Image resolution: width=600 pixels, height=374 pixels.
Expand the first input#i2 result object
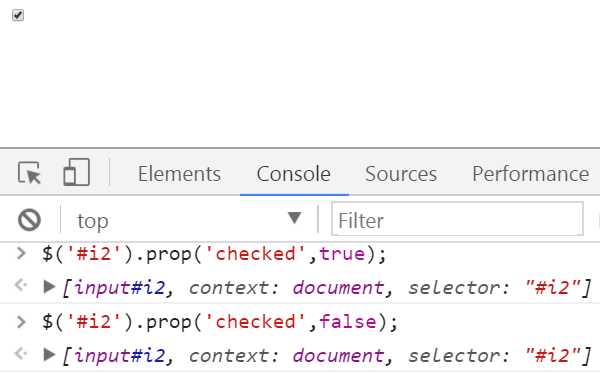click(x=49, y=286)
